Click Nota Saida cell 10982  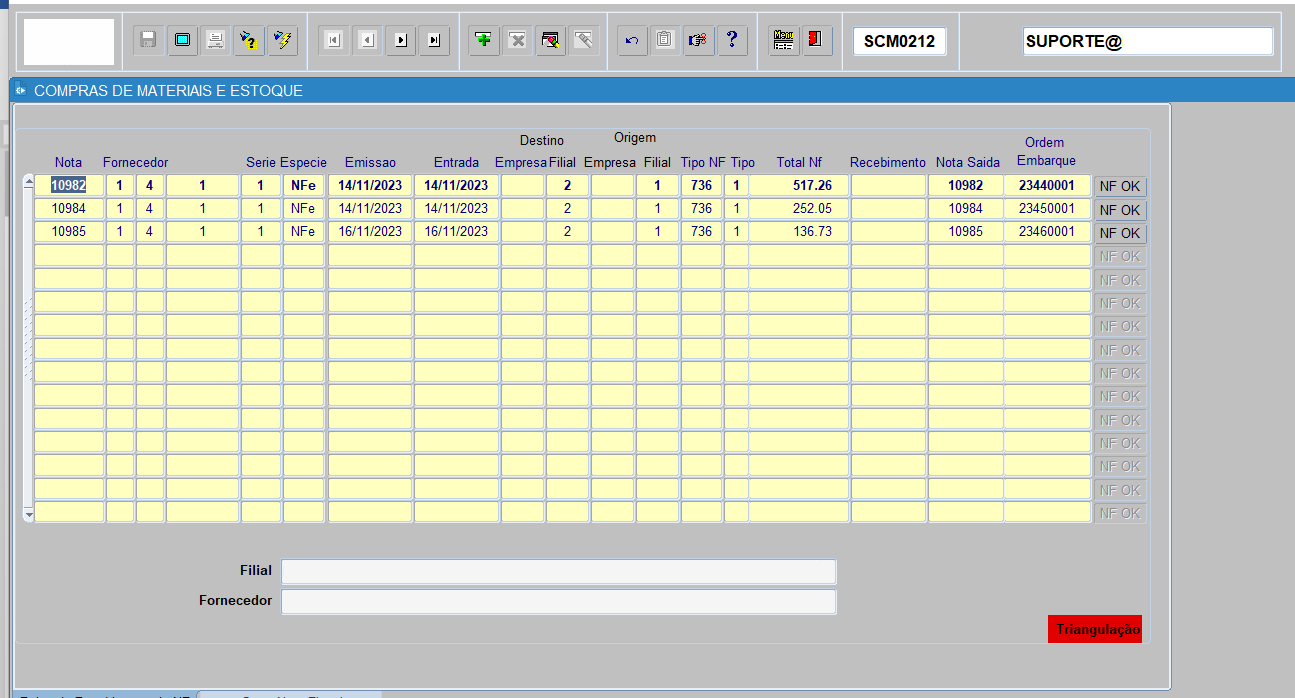tap(965, 185)
